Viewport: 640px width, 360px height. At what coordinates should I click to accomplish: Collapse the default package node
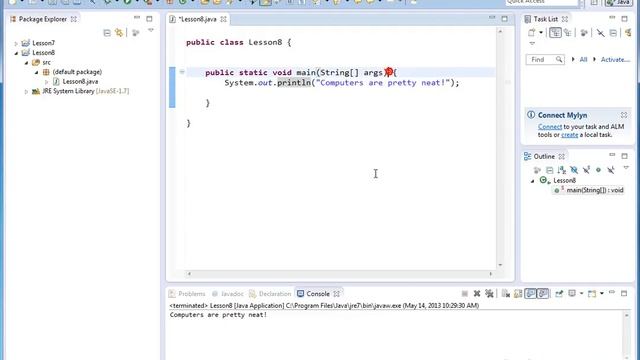coord(36,72)
